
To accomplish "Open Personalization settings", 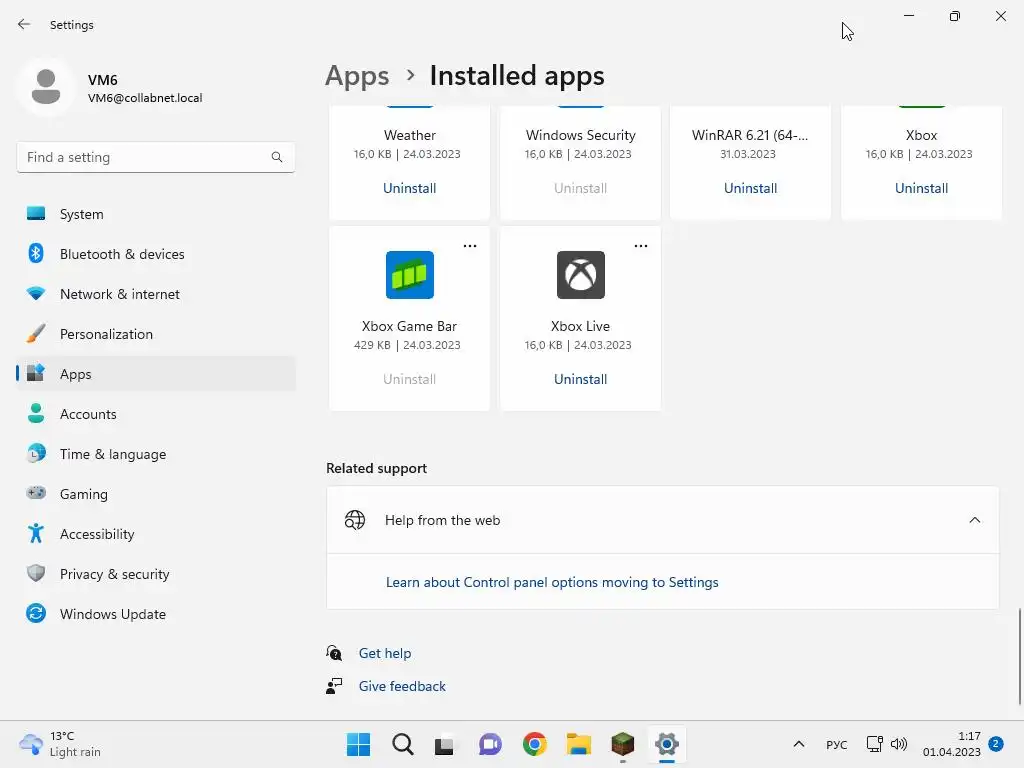I will point(156,334).
